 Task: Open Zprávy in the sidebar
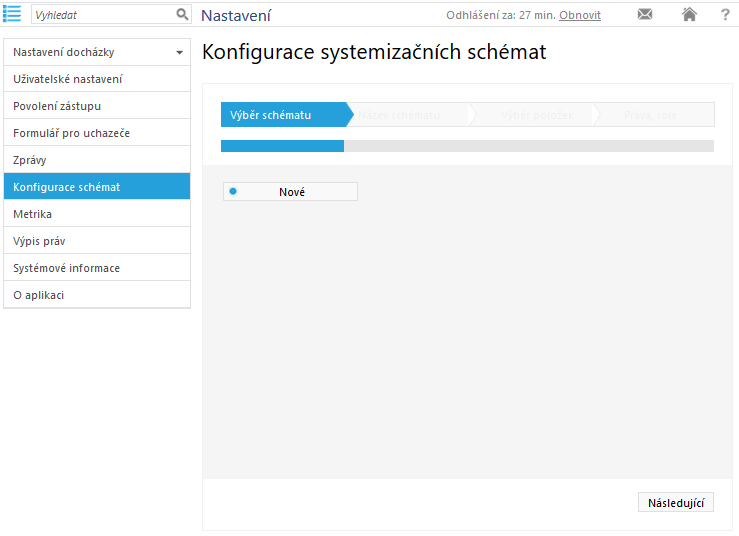click(x=97, y=160)
